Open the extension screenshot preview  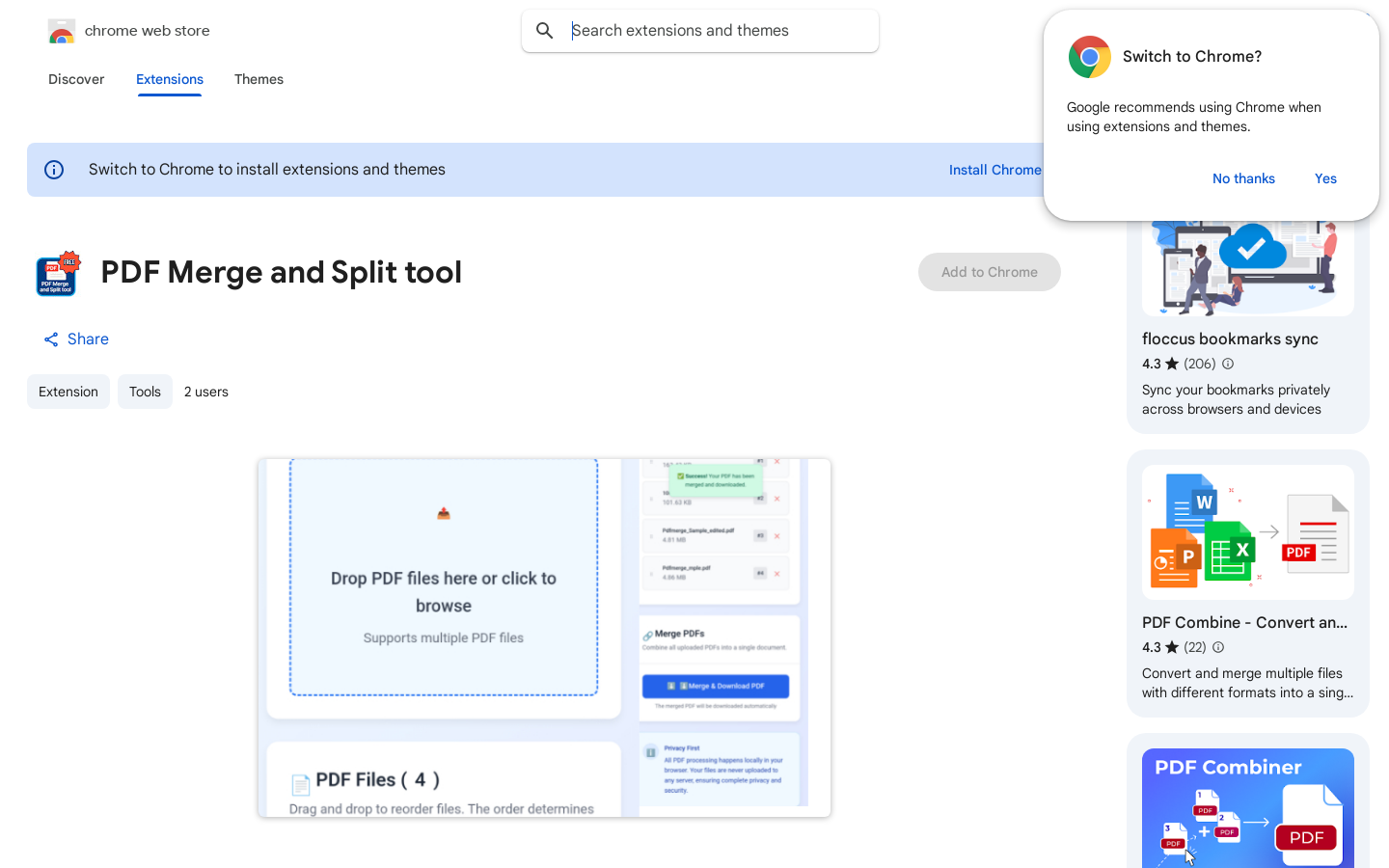click(544, 637)
